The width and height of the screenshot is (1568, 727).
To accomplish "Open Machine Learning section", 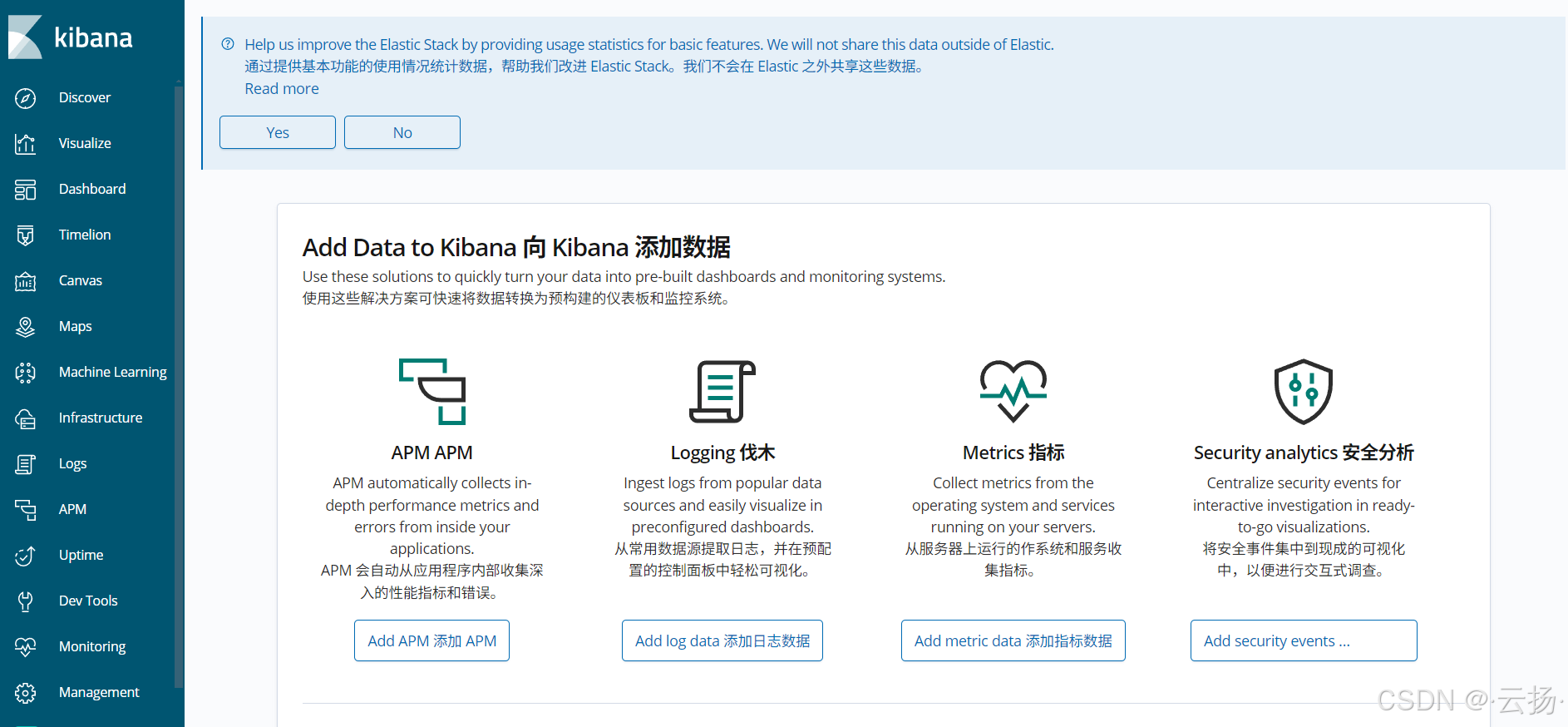I will tap(113, 372).
